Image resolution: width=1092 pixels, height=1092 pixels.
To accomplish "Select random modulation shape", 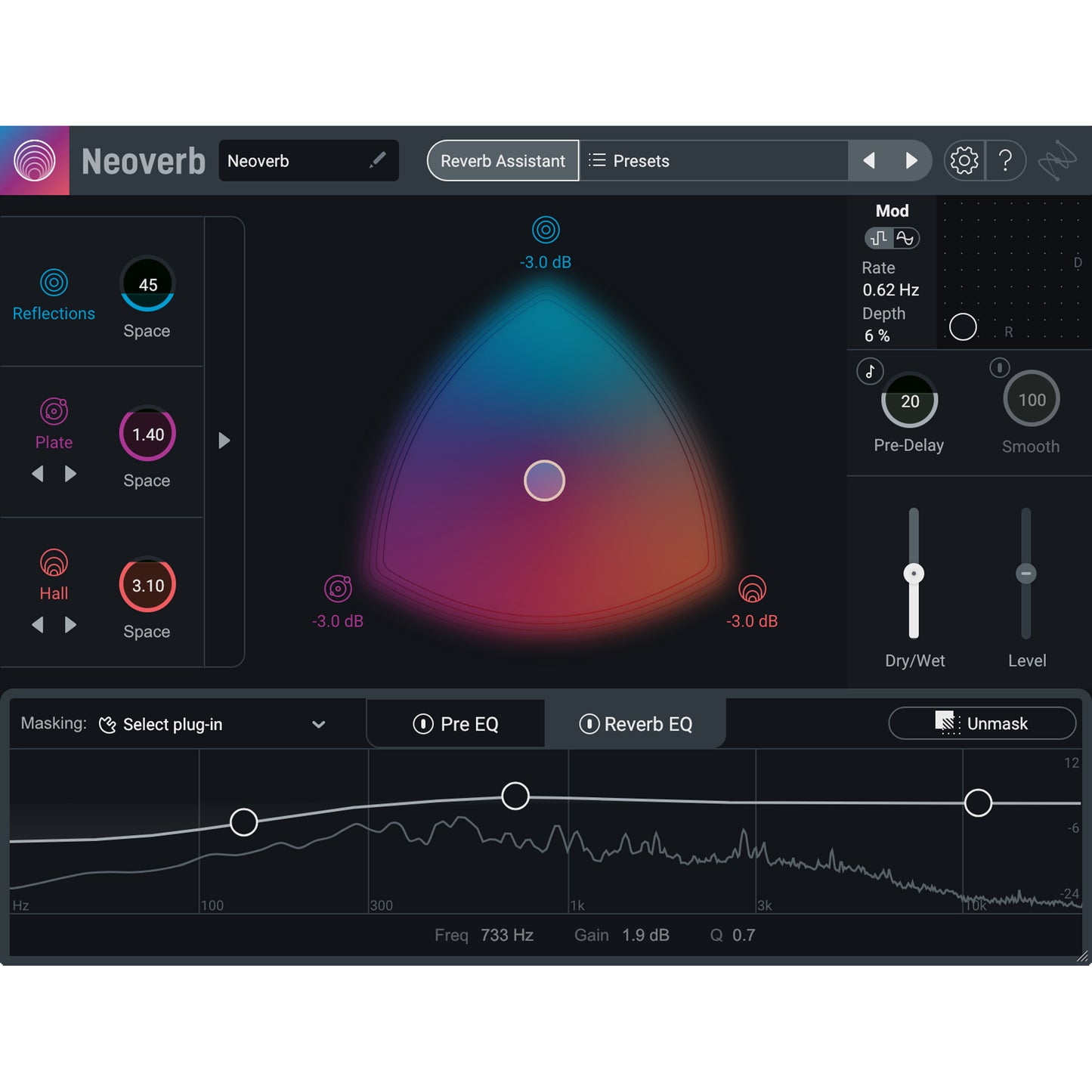I will [x=879, y=238].
